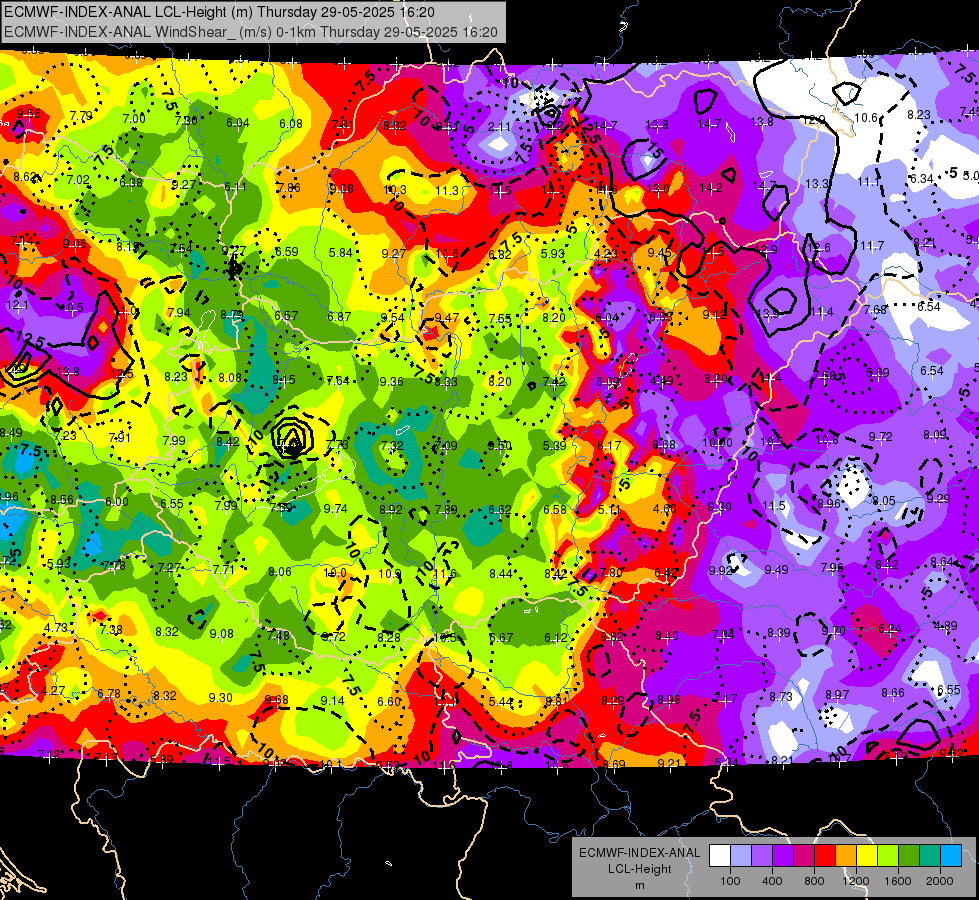
Task: Click the wind shear value 5.69
Action: (x=878, y=373)
